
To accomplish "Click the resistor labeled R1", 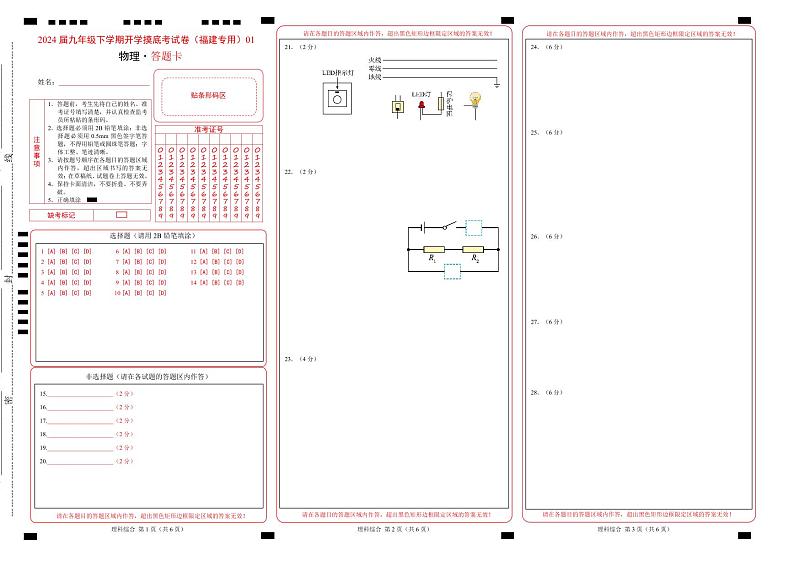I will coord(434,249).
